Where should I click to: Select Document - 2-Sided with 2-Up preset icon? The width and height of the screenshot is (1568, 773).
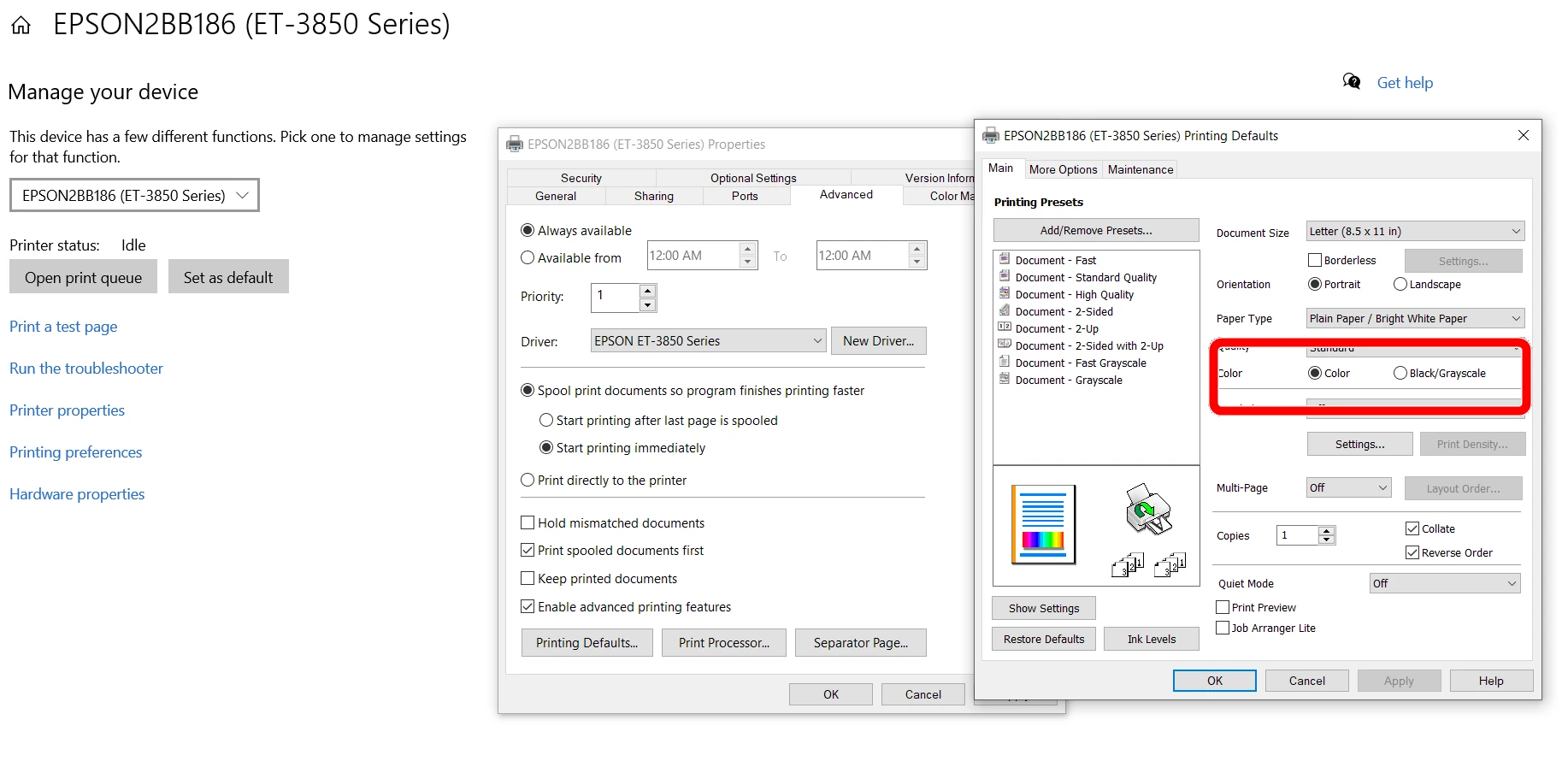(x=1005, y=345)
